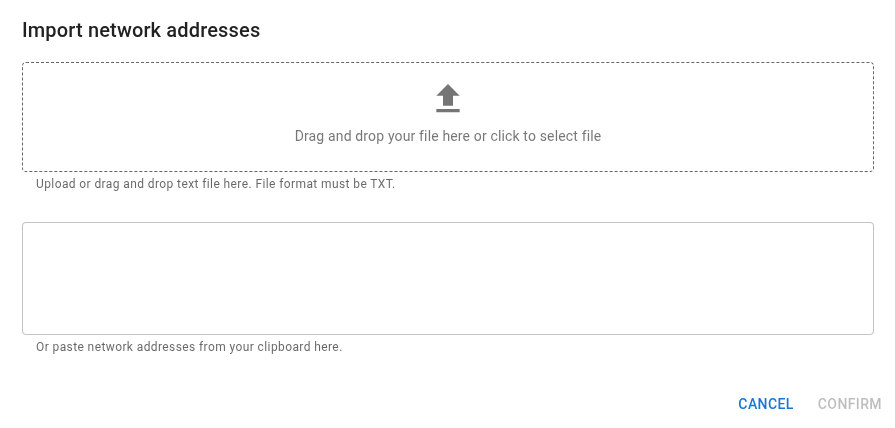Focus the network addresses paste text box

(x=448, y=278)
